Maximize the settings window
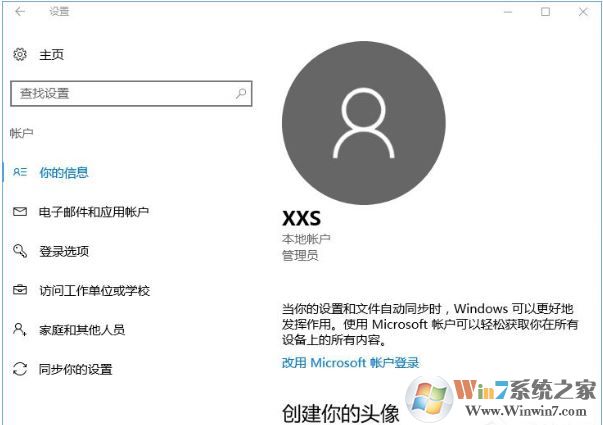Image resolution: width=603 pixels, height=425 pixels. tap(545, 12)
